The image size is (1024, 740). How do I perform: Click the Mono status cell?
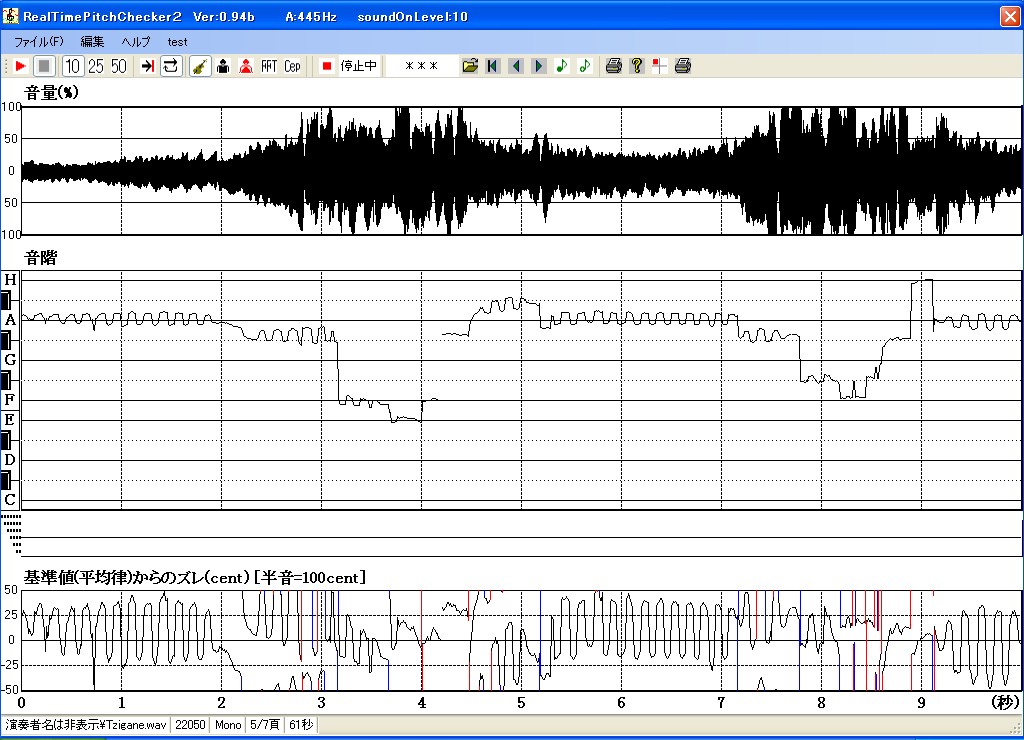pyautogui.click(x=228, y=725)
